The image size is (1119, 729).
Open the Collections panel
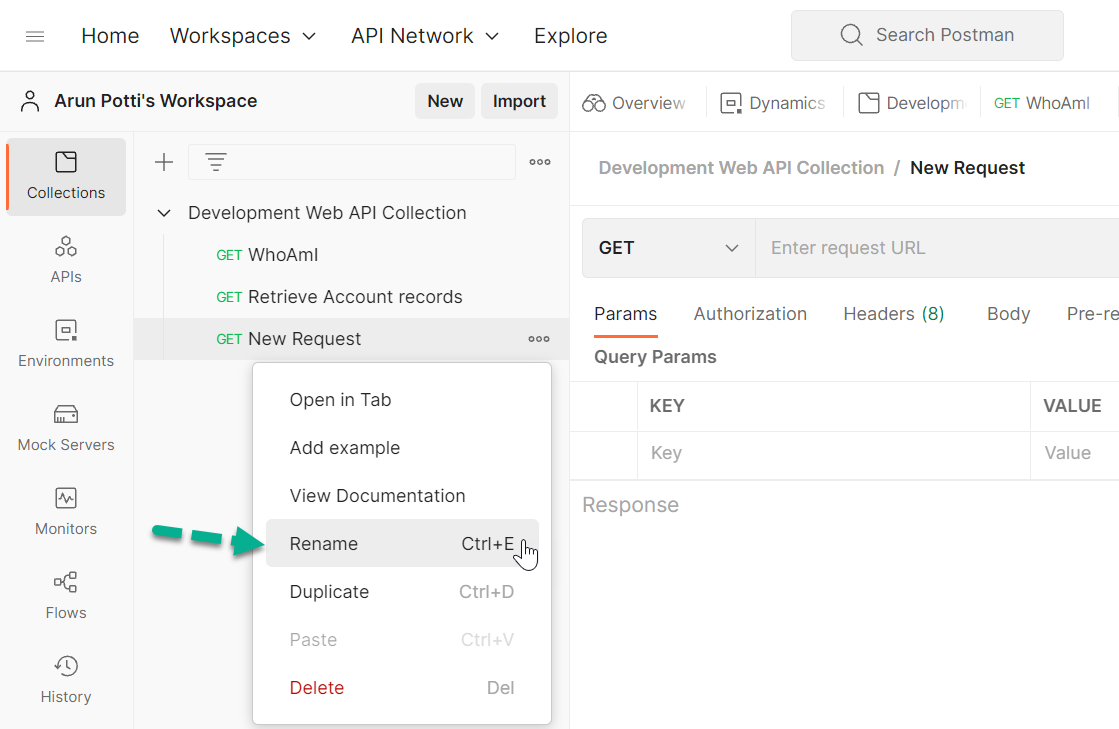pos(65,177)
